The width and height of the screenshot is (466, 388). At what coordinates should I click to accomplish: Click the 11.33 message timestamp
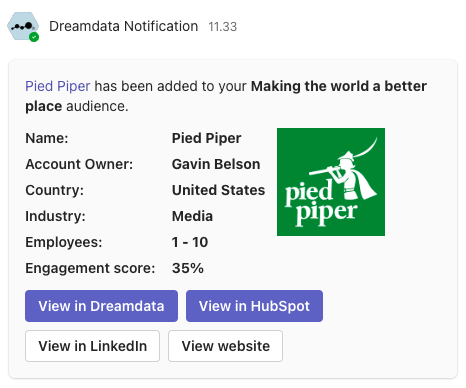point(222,27)
